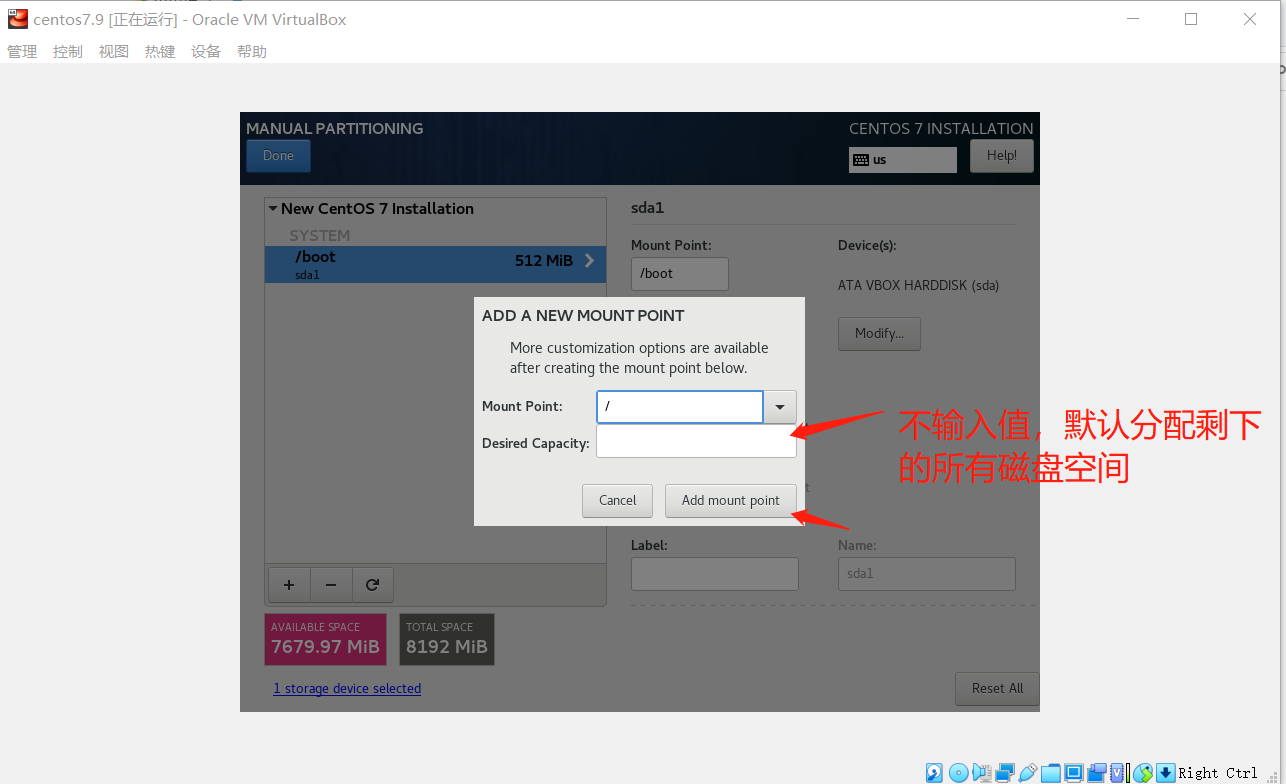This screenshot has height=784, width=1286.
Task: Click the plus icon to add a mount point
Action: coord(289,585)
